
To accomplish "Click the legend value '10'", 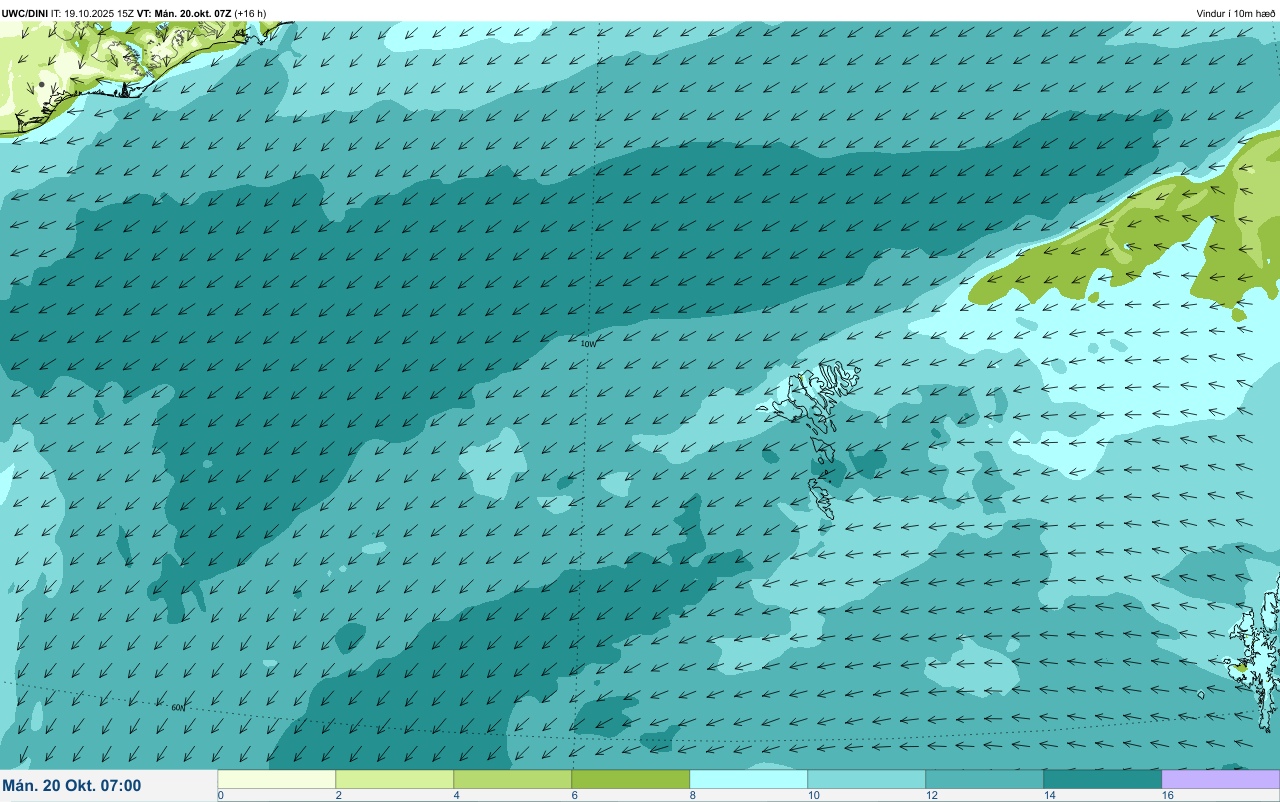I will 814,795.
